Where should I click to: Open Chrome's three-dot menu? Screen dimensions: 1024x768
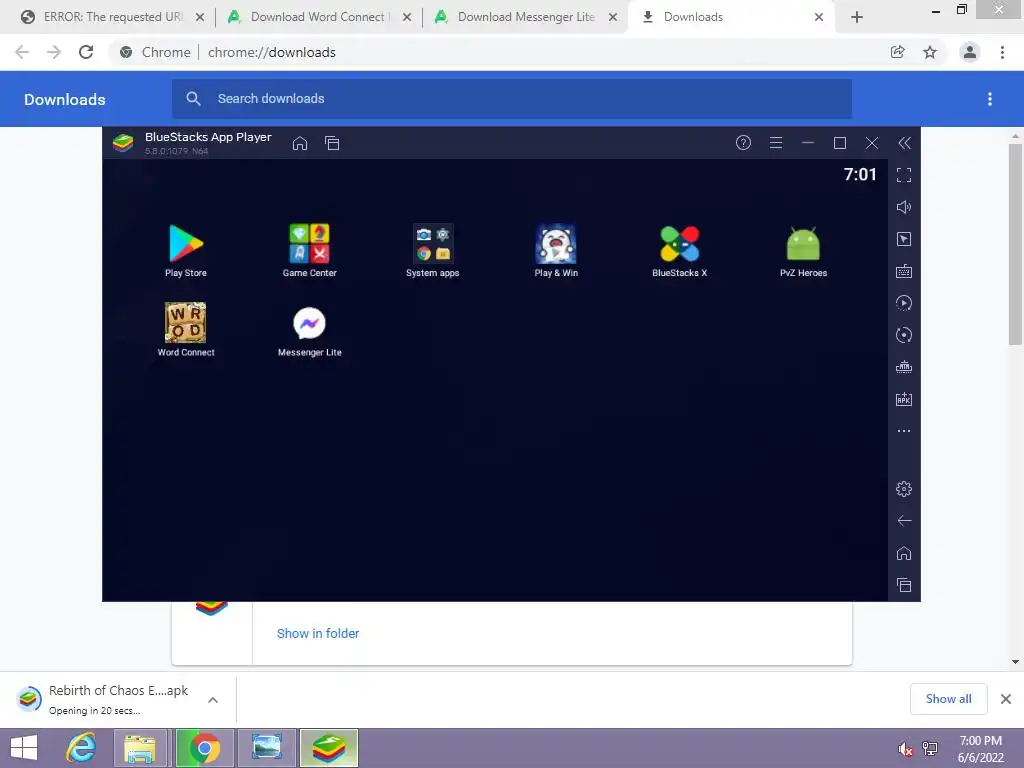tap(1002, 52)
